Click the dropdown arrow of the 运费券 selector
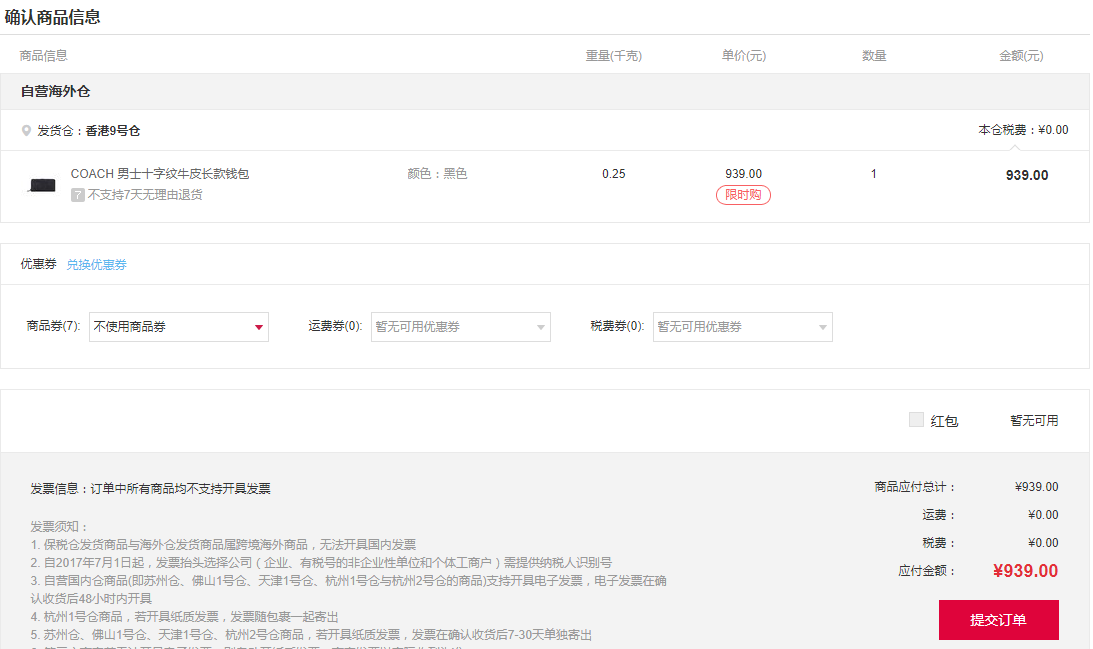The height and width of the screenshot is (649, 1093). point(541,327)
